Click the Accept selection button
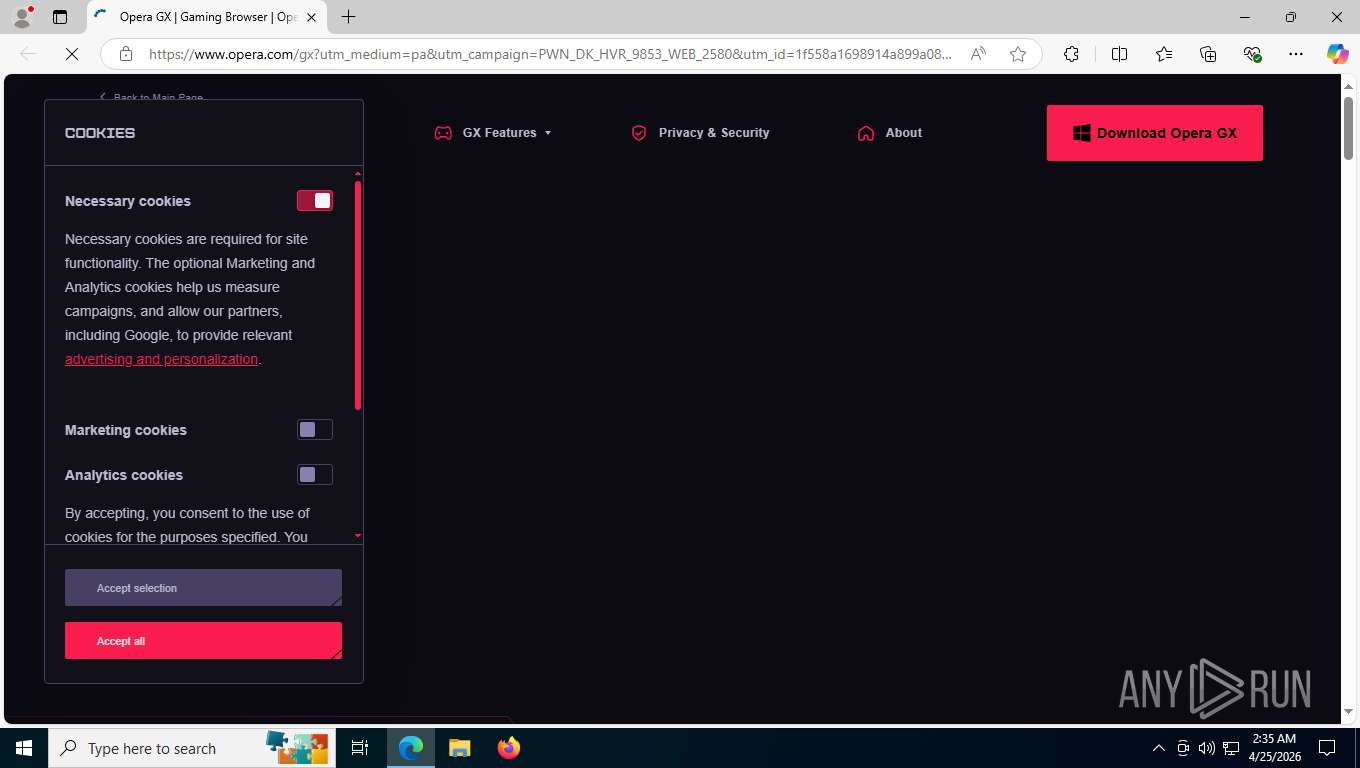The height and width of the screenshot is (768, 1360). pos(203,588)
